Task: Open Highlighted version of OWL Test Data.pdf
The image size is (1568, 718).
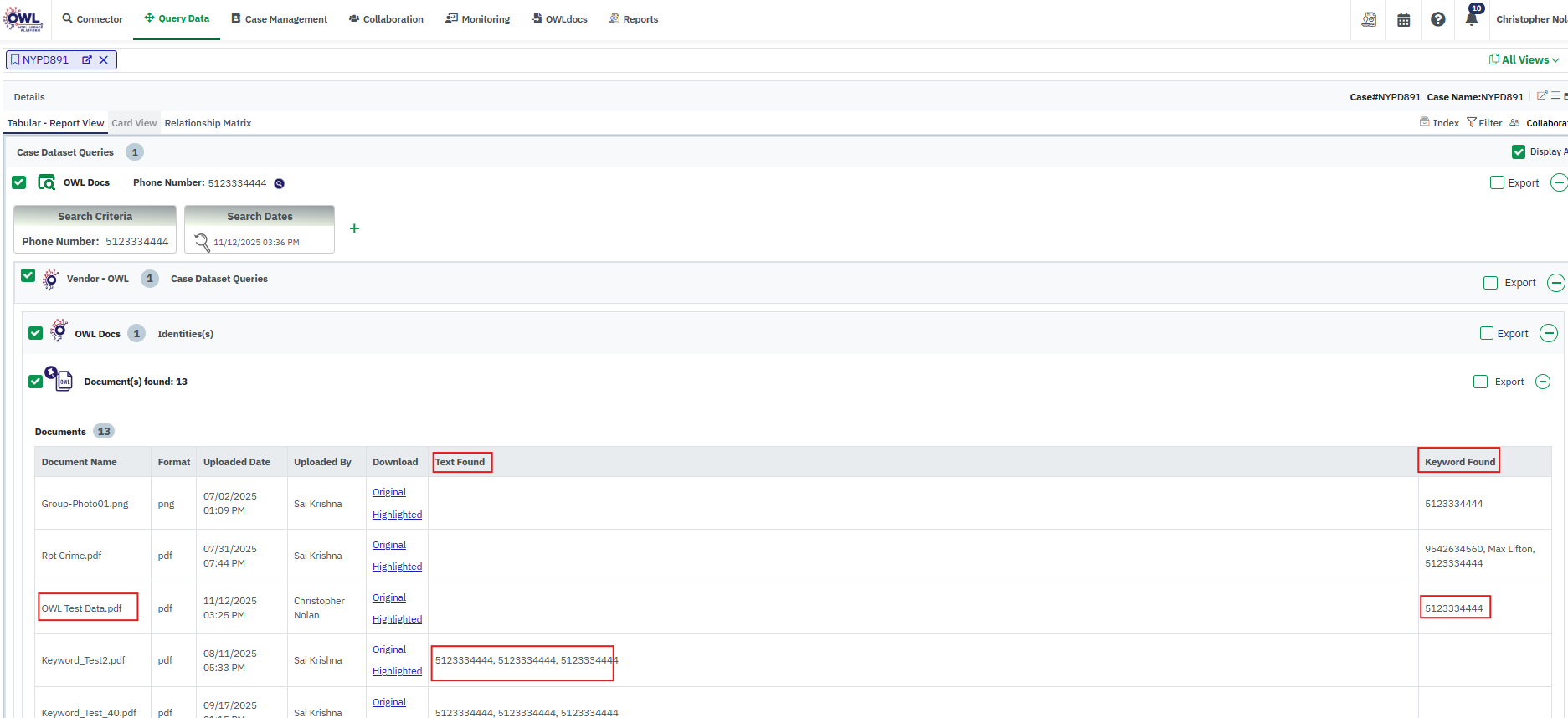Action: 397,619
